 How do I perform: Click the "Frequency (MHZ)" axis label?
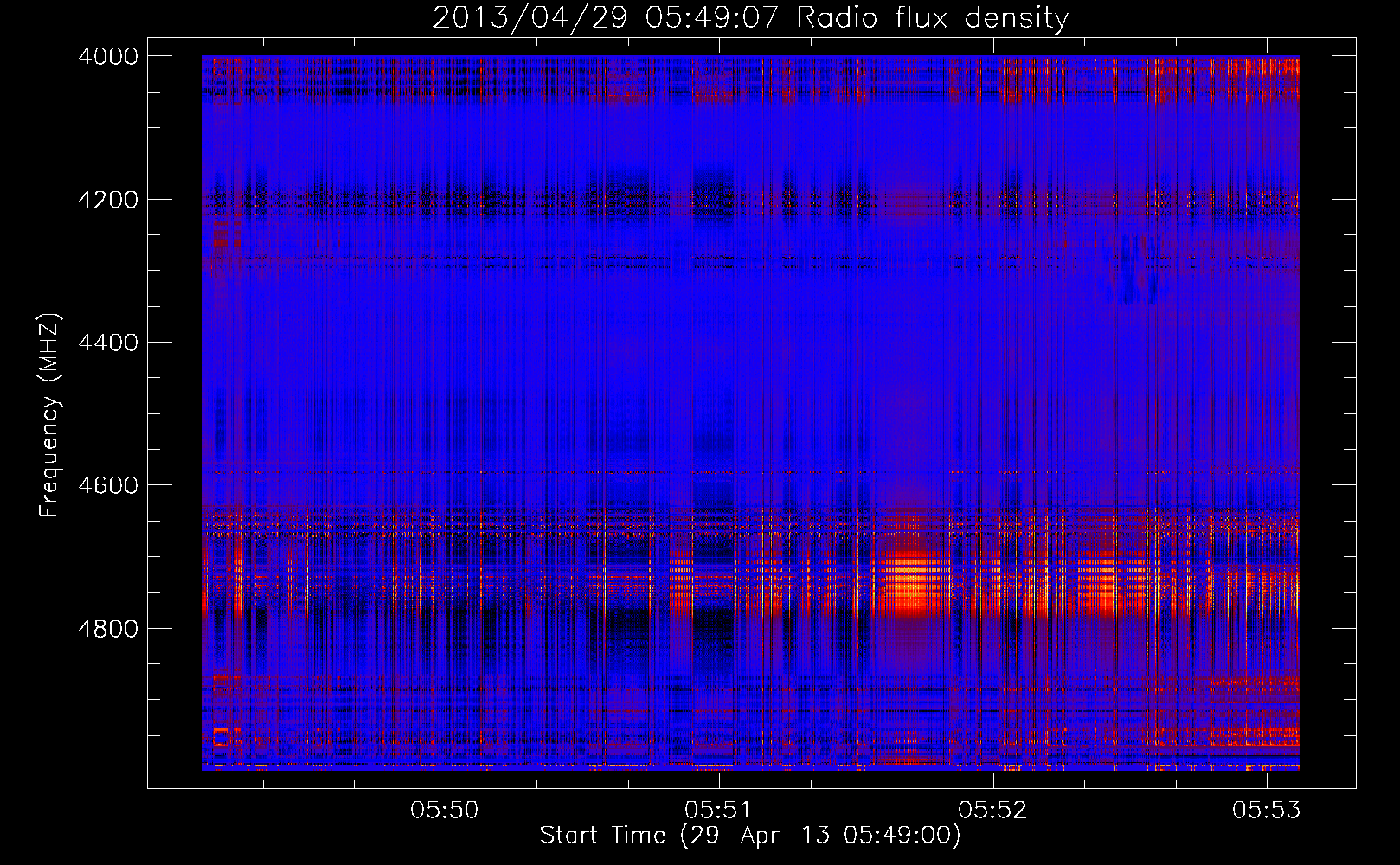click(x=50, y=415)
